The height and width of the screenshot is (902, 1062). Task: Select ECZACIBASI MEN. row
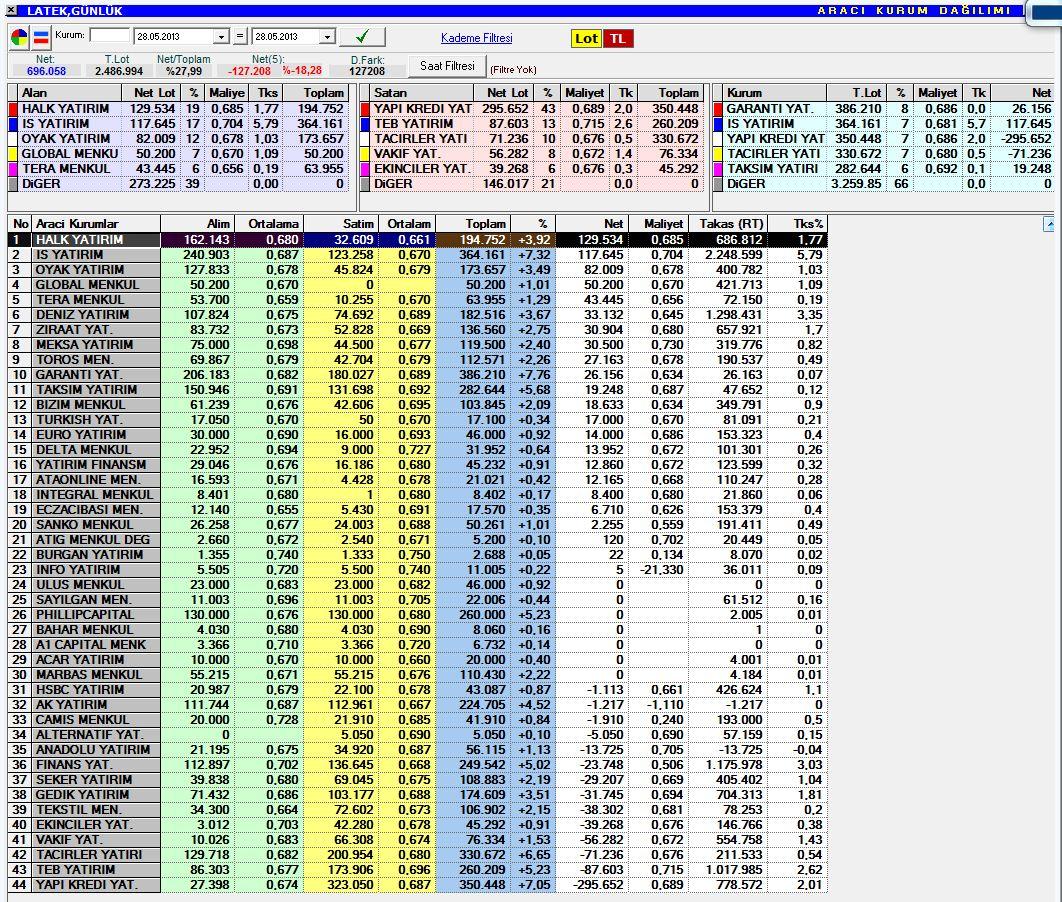point(417,510)
